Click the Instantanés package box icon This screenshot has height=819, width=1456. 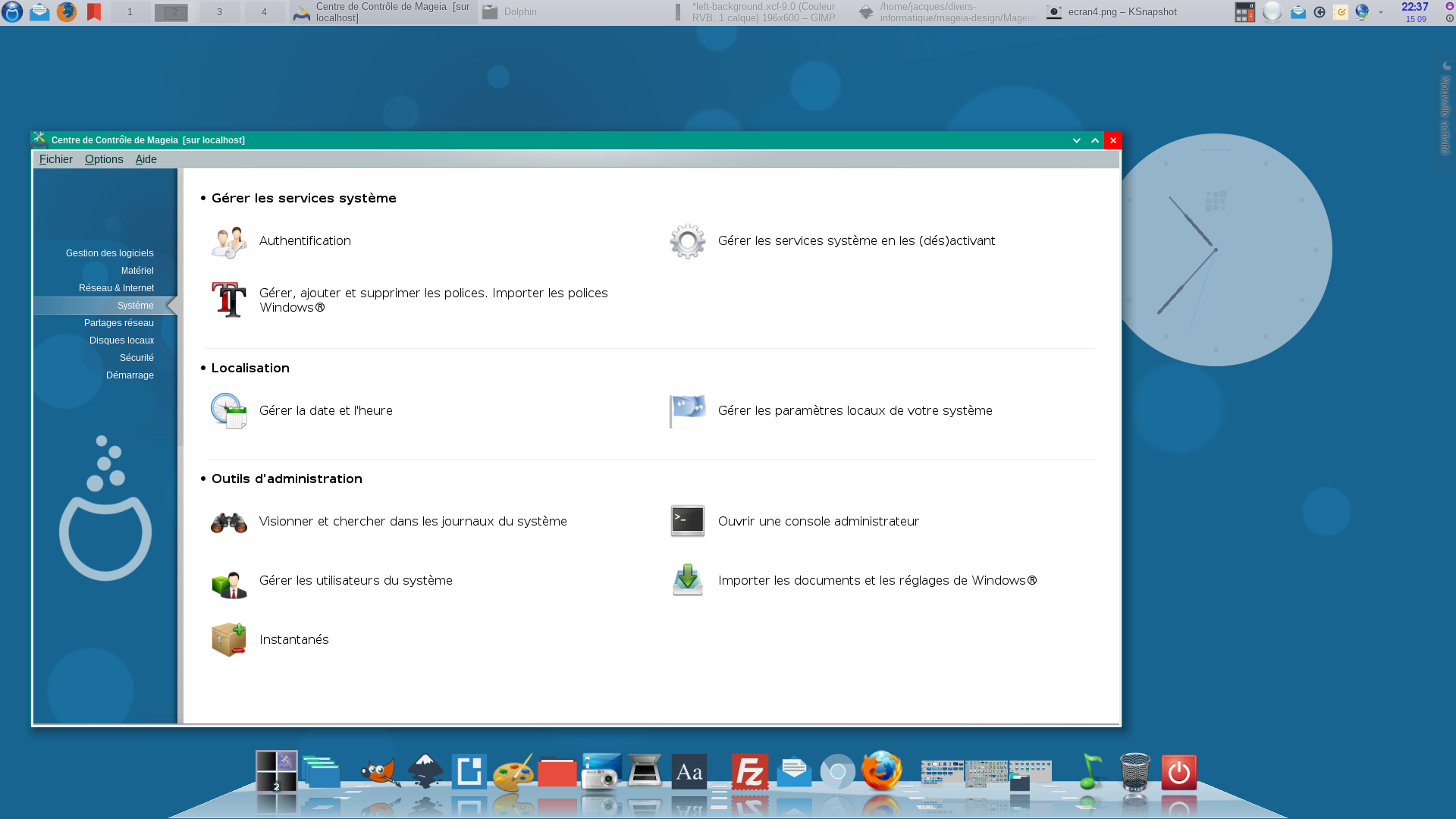pyautogui.click(x=229, y=640)
